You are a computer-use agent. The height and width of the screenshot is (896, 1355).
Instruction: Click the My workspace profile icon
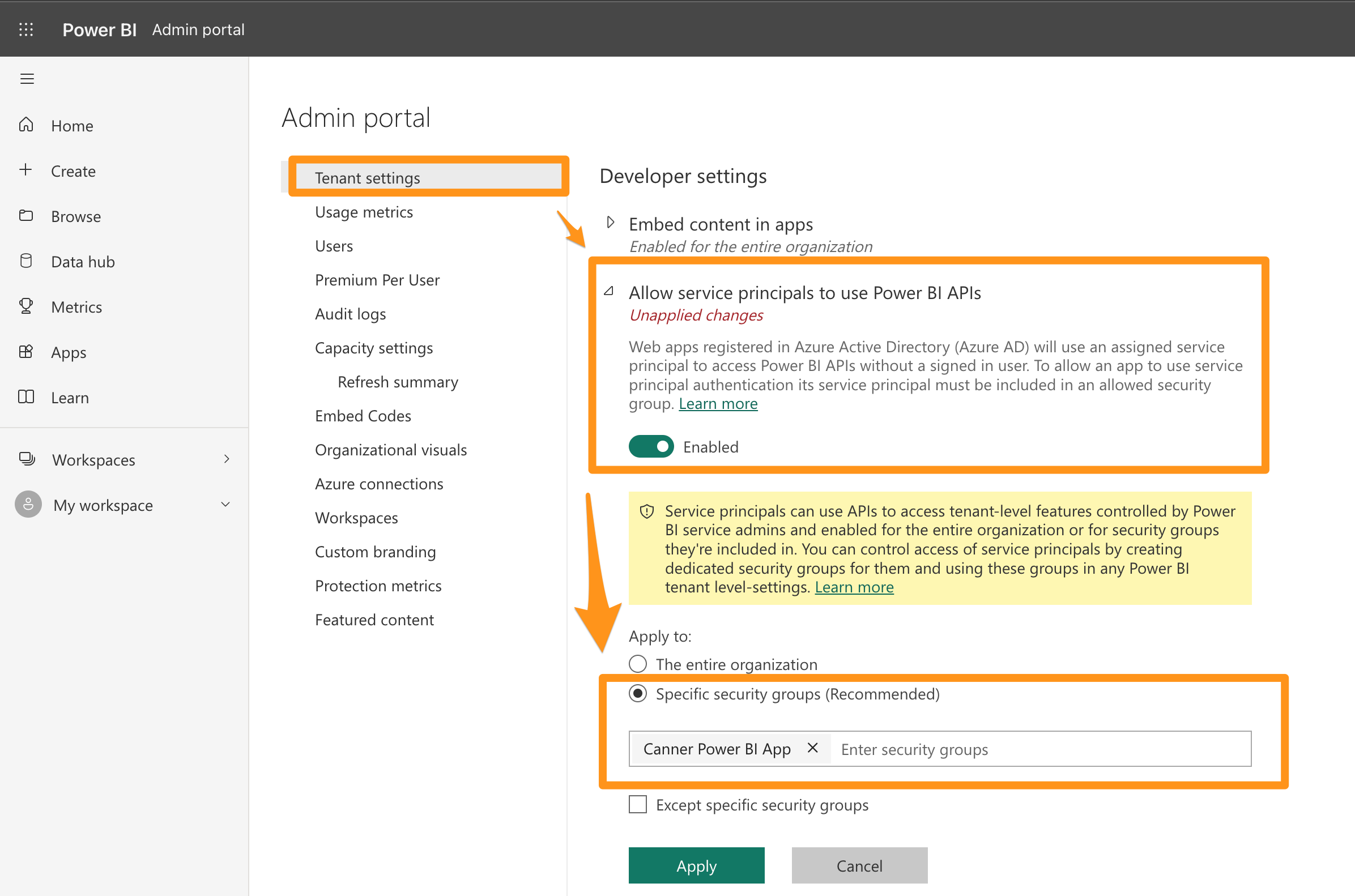click(x=27, y=505)
